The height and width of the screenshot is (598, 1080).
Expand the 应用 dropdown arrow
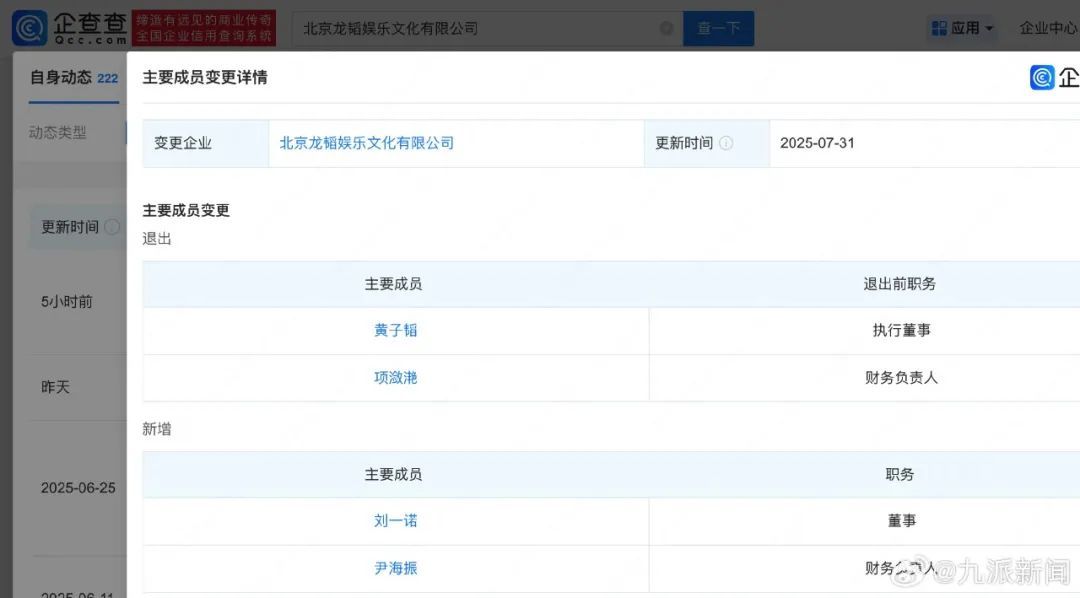pyautogui.click(x=989, y=29)
